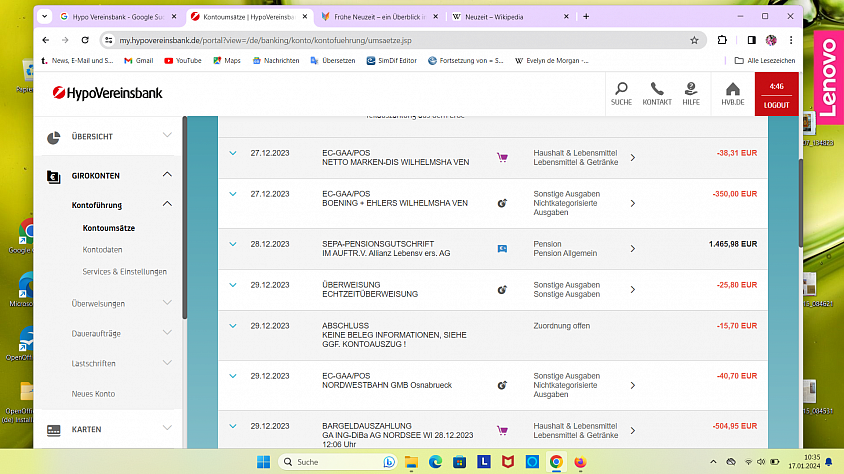Click the Girokonten account icon
Image resolution: width=844 pixels, height=474 pixels.
(x=53, y=176)
